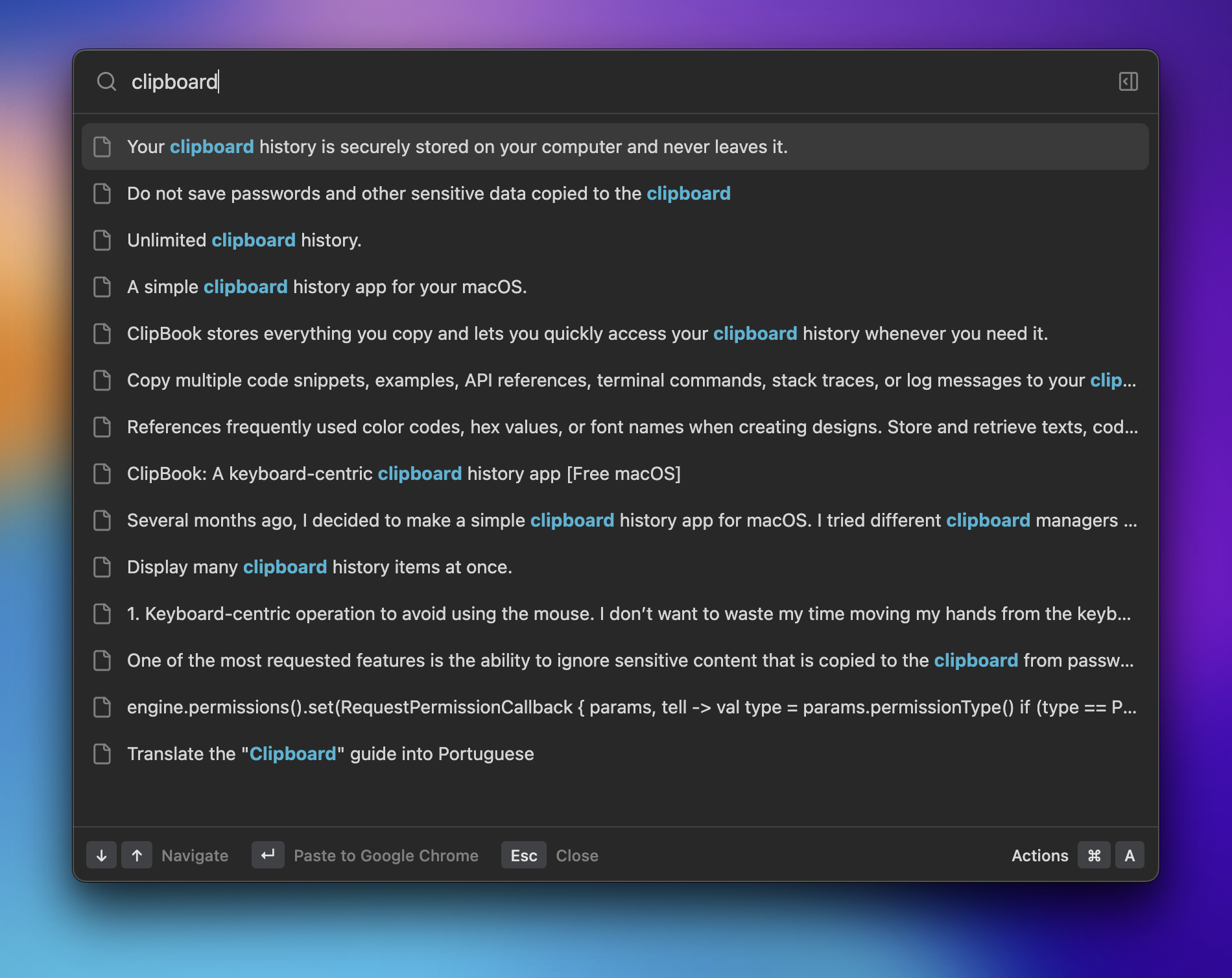Screen dimensions: 1232x978
Task: Click the search magnifier icon
Action: [x=106, y=82]
